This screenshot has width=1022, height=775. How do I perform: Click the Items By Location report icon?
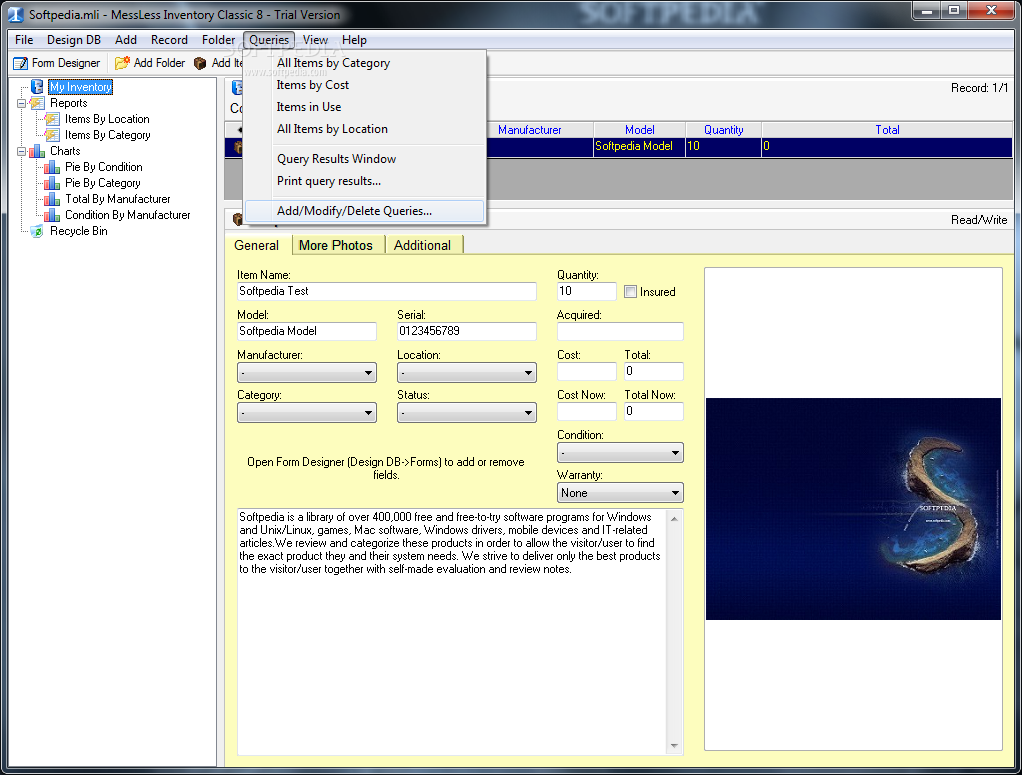click(x=52, y=119)
